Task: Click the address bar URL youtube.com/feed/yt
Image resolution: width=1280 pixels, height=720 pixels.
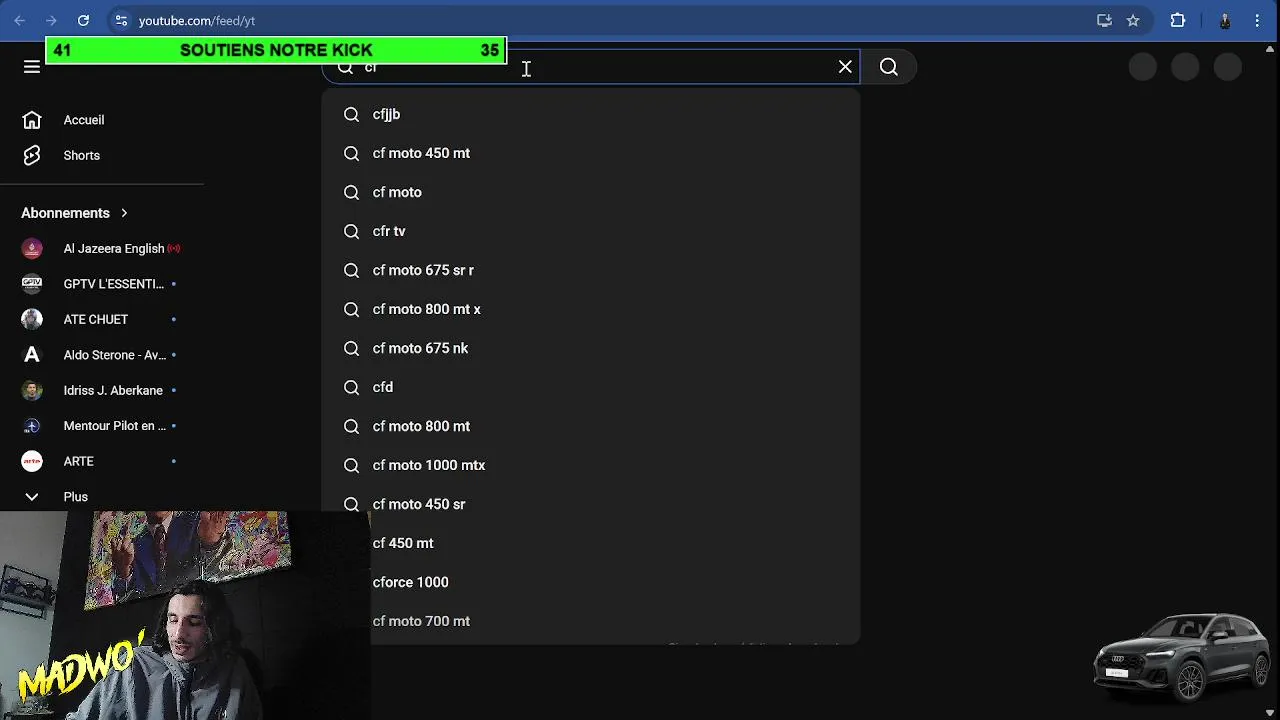Action: pos(197,21)
